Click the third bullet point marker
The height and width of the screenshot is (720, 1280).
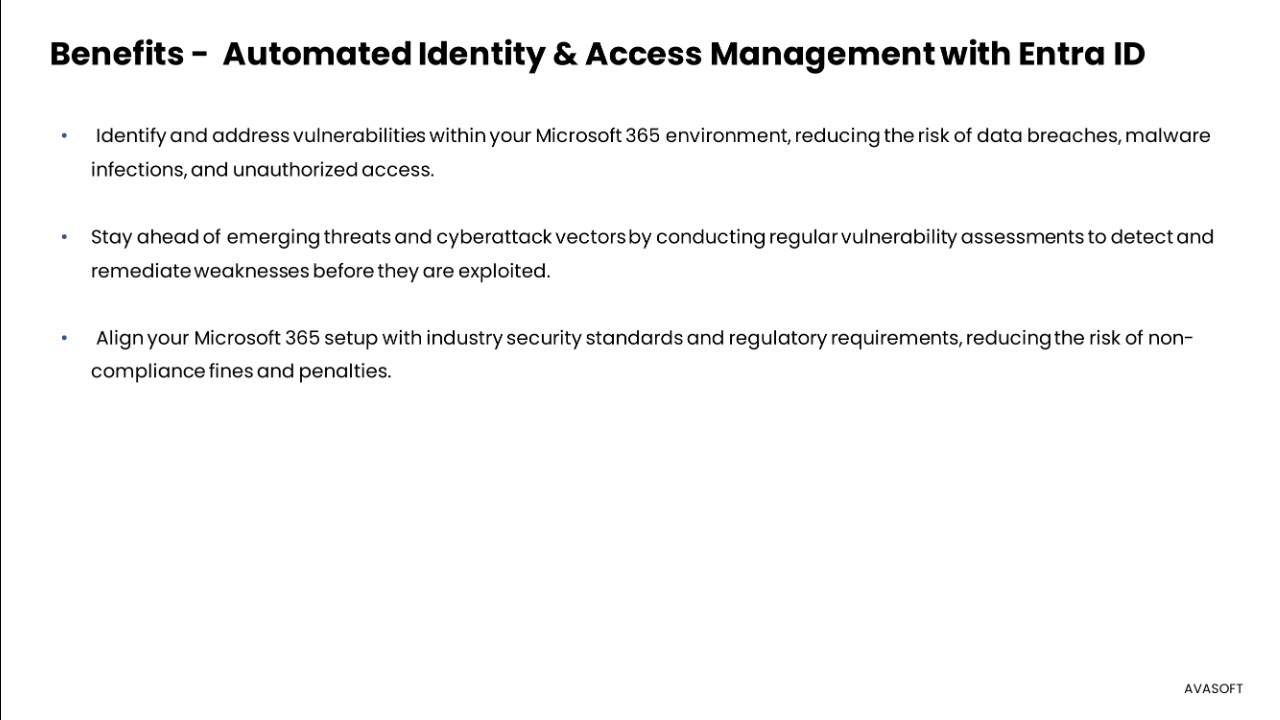tap(64, 338)
